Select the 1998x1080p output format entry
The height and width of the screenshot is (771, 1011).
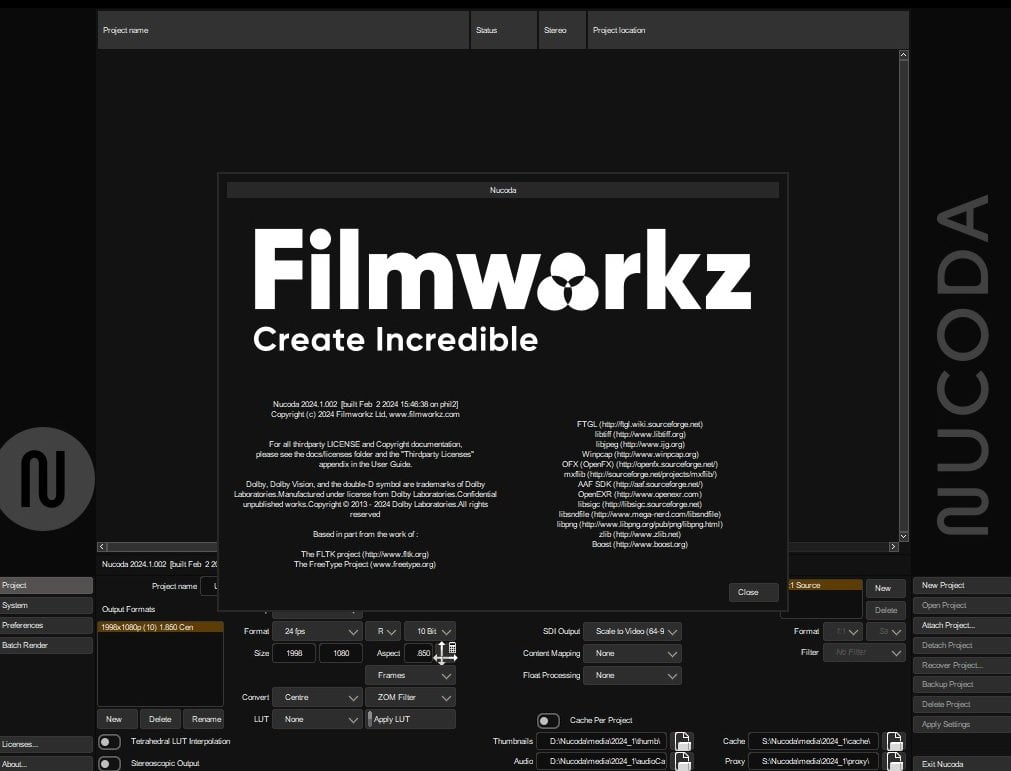coord(160,627)
